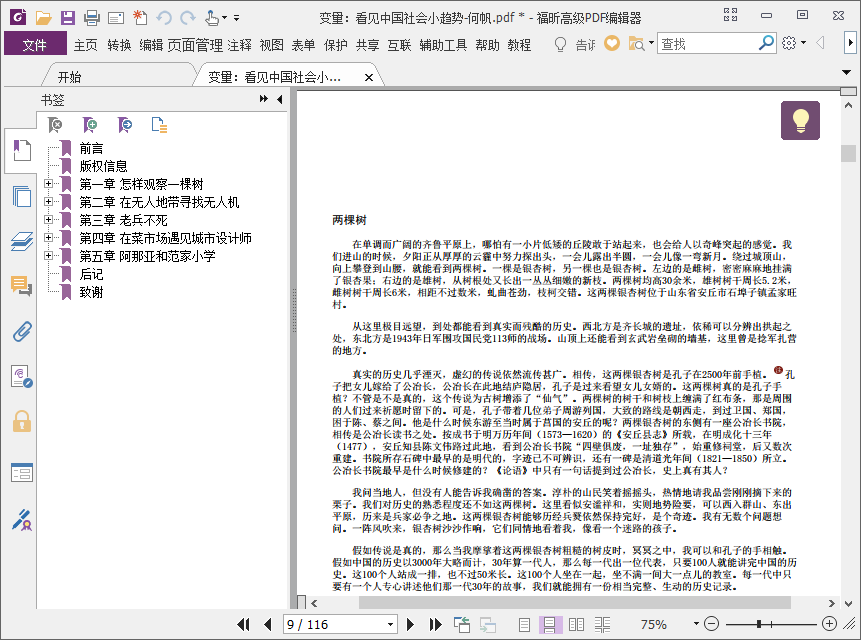861x640 pixels.
Task: Open the Bookmarks panel sidebar icon
Action: (21, 150)
